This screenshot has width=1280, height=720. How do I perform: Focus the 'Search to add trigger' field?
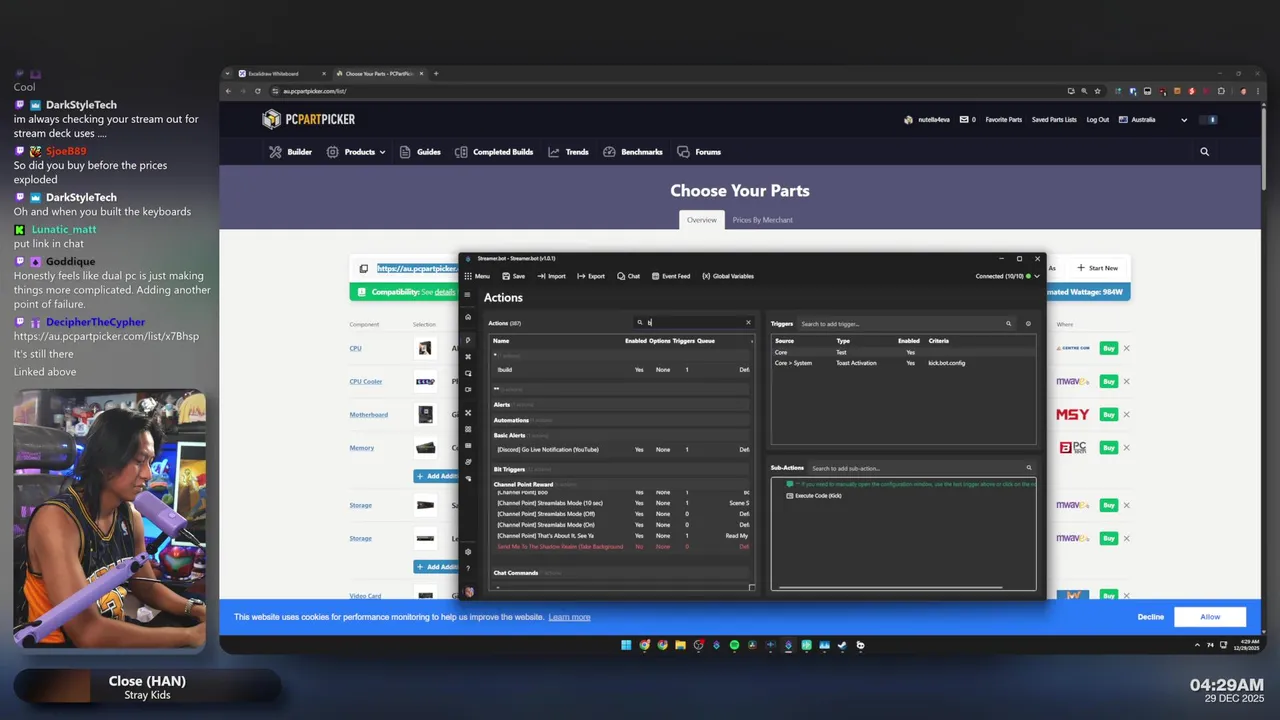coord(902,324)
